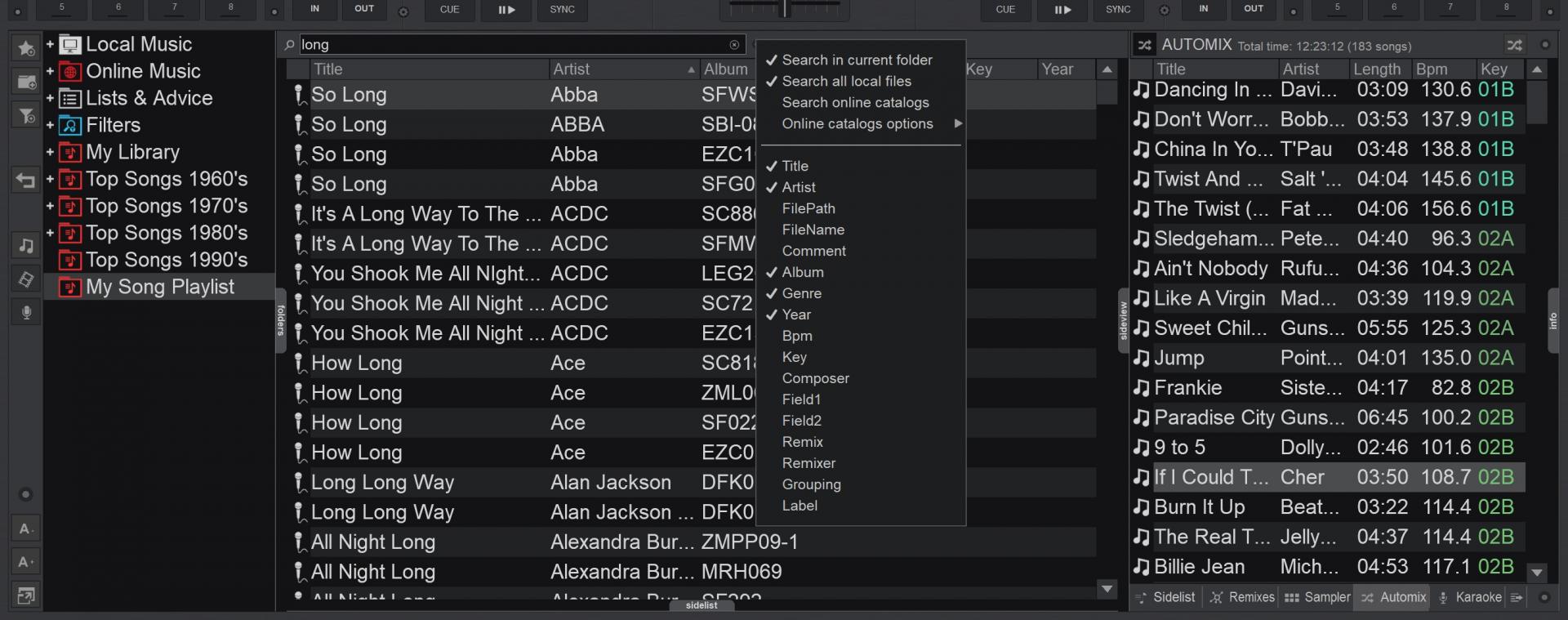Uncheck Album search field
The width and height of the screenshot is (1568, 620).
803,272
